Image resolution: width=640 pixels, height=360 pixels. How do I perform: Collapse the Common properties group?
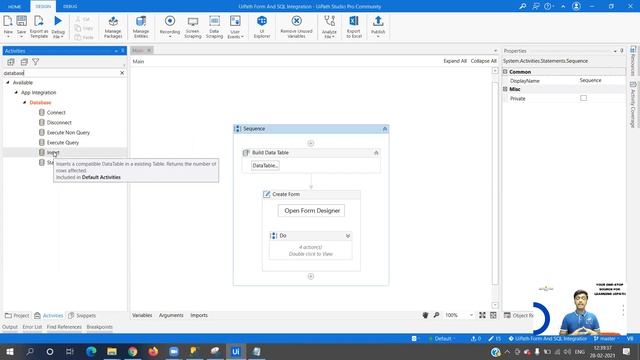click(505, 72)
